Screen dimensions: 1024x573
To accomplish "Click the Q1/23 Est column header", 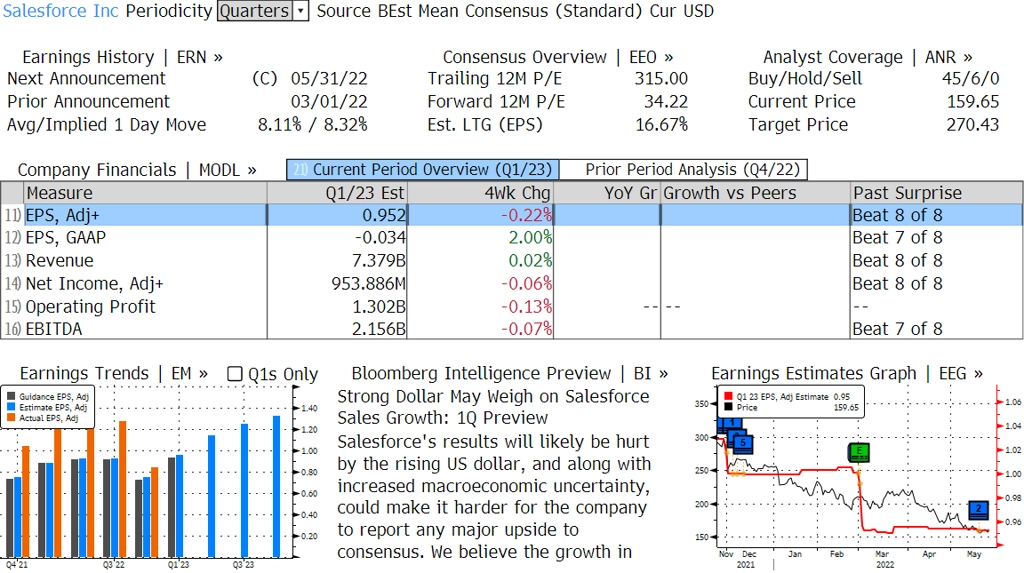I will (x=337, y=193).
